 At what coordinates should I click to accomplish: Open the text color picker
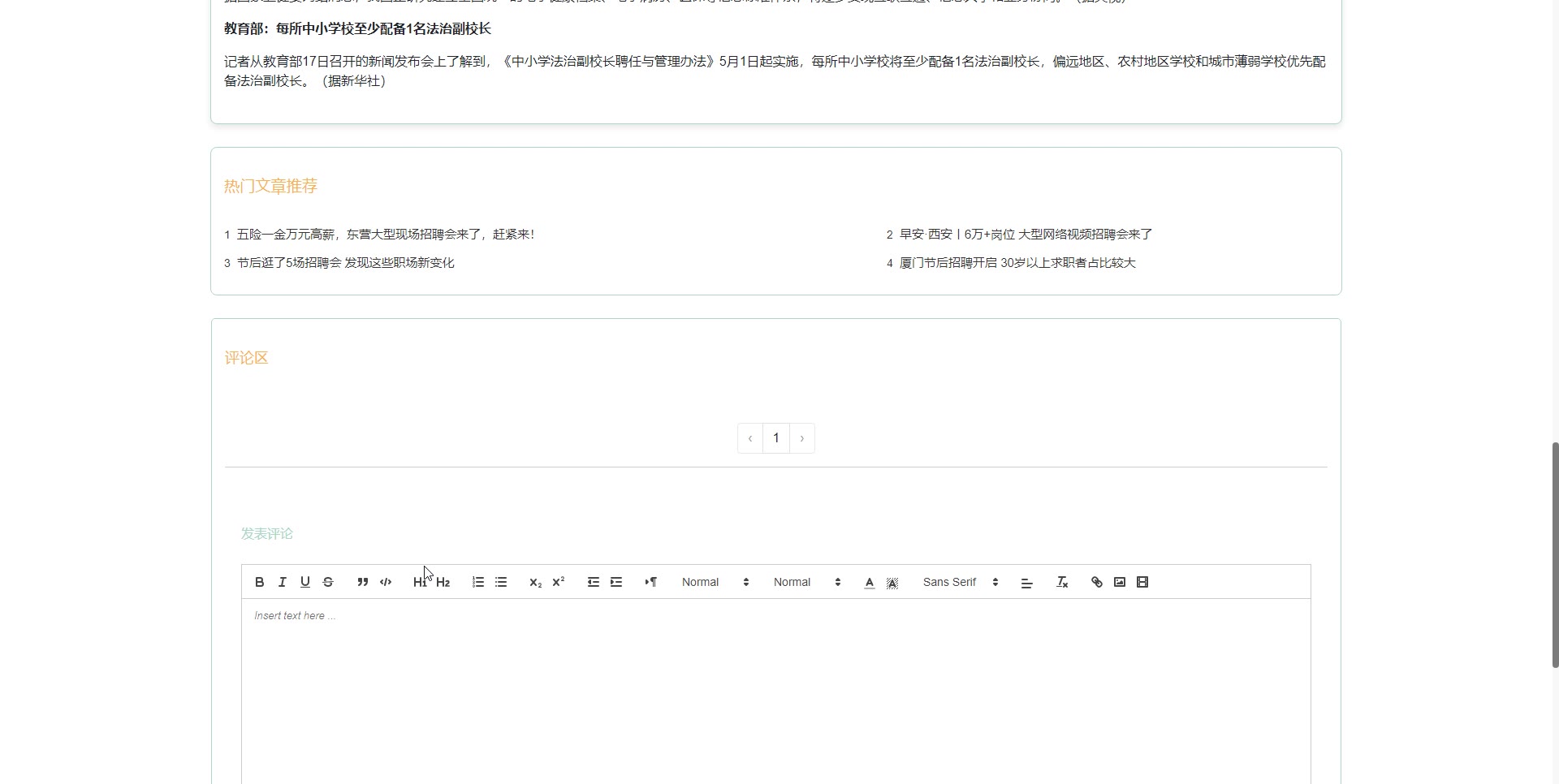pos(870,582)
